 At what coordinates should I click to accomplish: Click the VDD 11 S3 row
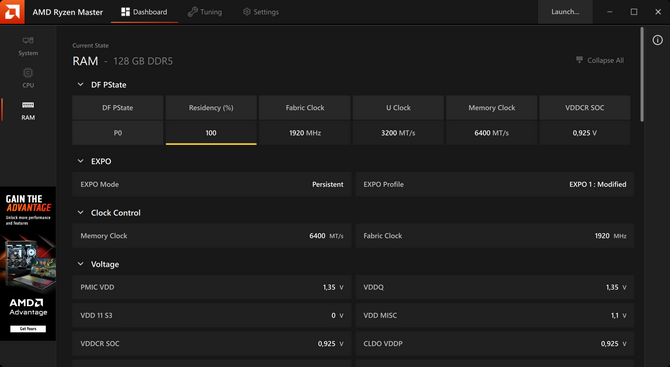tap(212, 315)
